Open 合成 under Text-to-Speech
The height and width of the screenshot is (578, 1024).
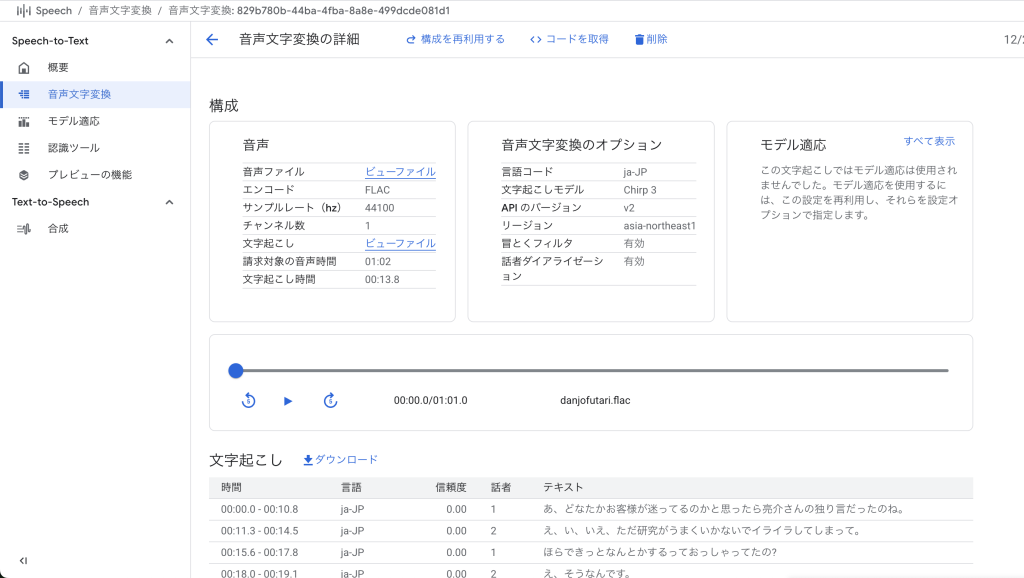click(x=58, y=229)
